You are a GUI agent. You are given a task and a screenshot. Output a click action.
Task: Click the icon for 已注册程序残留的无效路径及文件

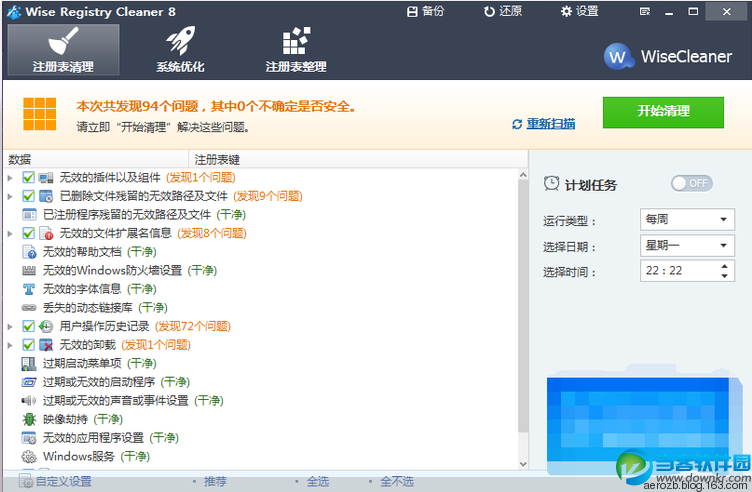[x=29, y=214]
